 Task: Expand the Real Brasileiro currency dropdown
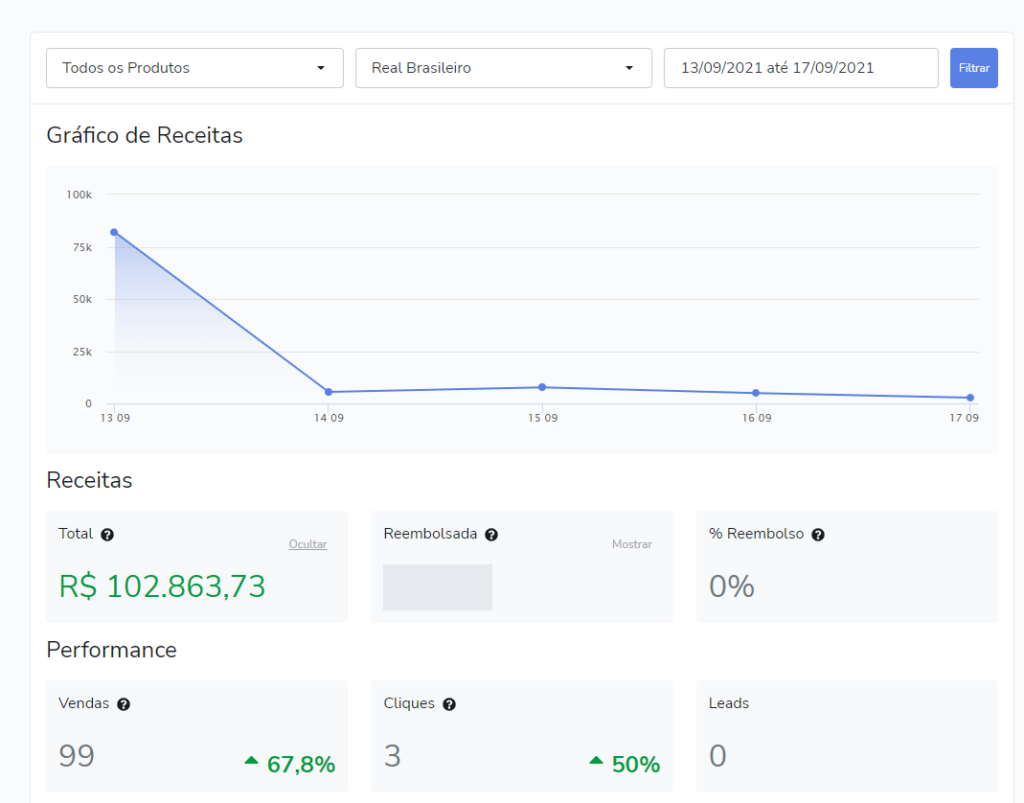point(503,68)
